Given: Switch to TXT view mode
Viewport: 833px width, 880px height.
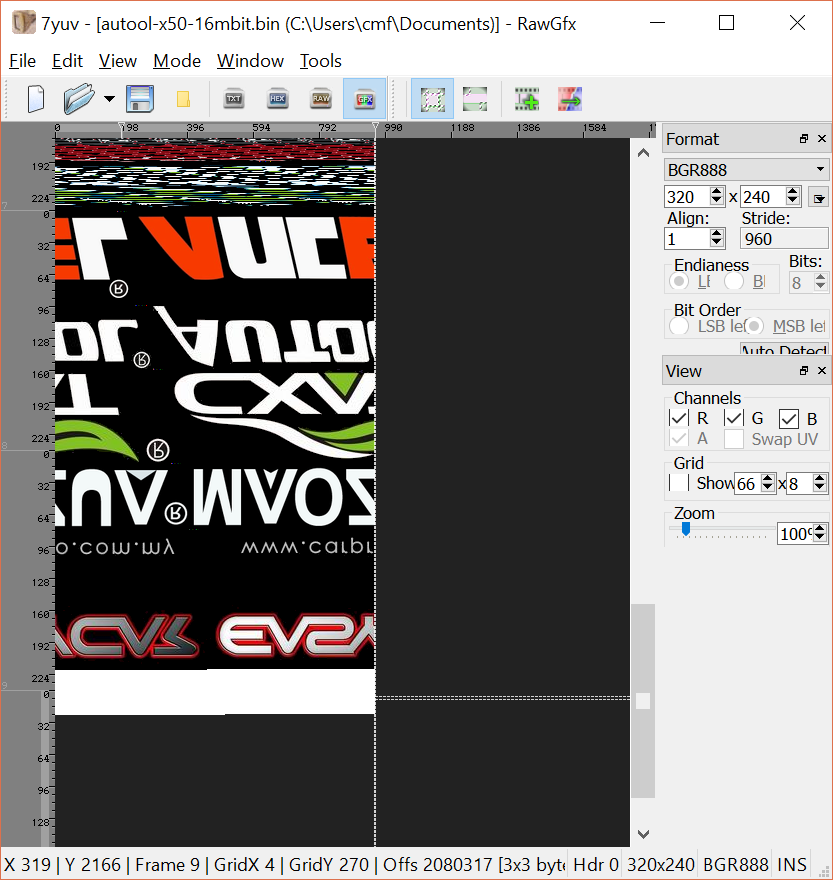Looking at the screenshot, I should tap(234, 99).
